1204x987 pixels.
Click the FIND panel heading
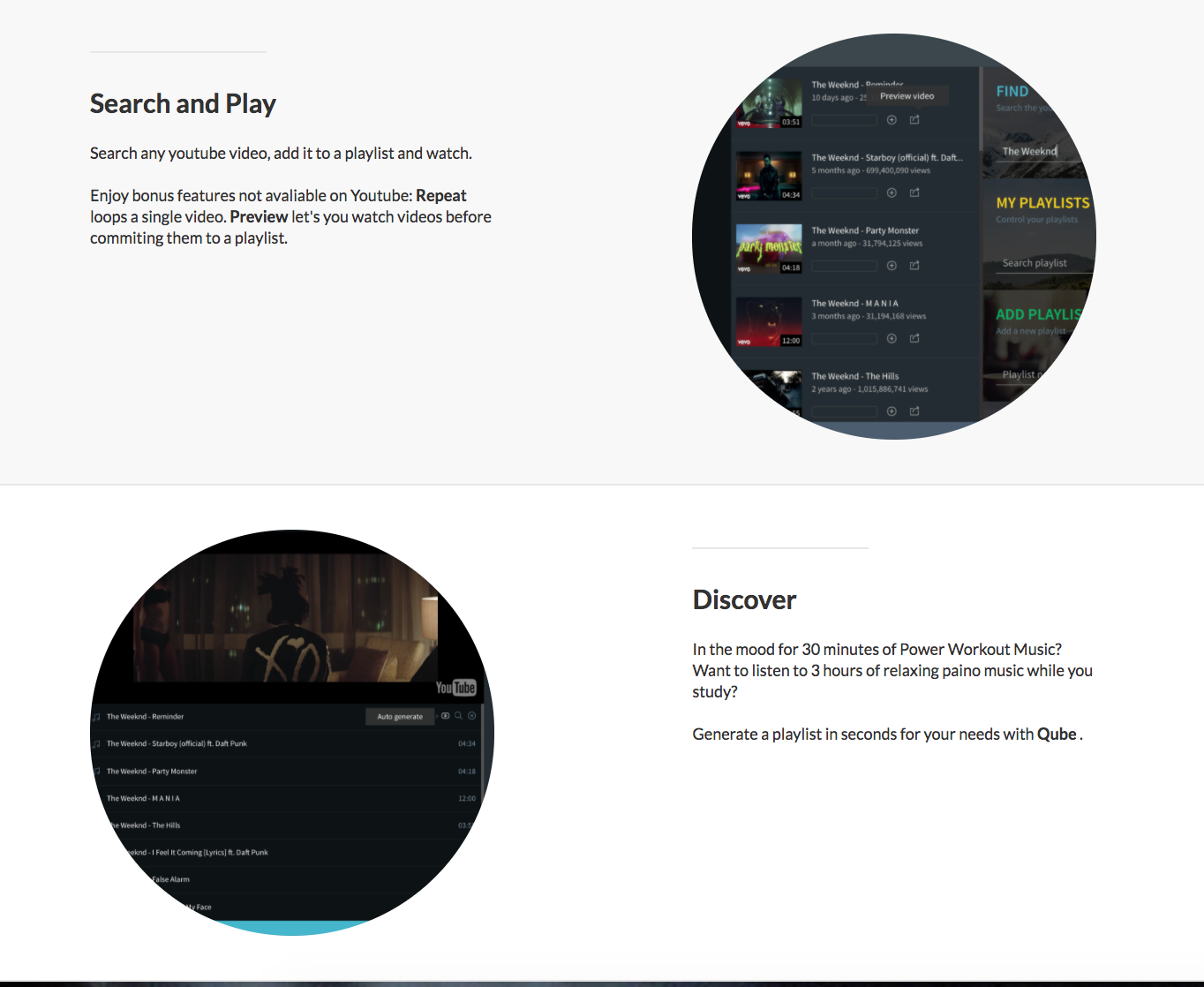coord(1012,91)
